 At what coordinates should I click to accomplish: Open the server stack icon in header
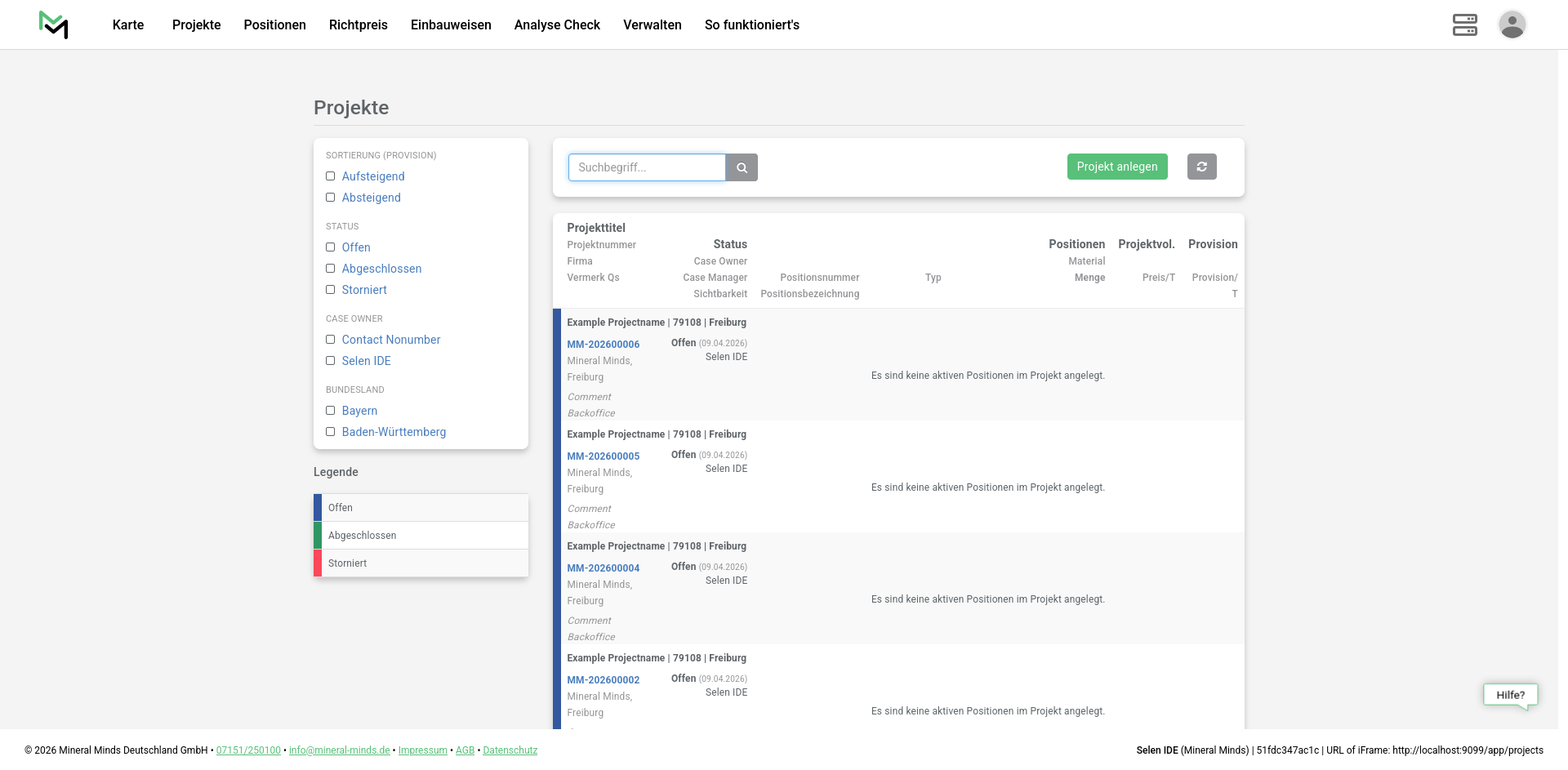click(1464, 24)
